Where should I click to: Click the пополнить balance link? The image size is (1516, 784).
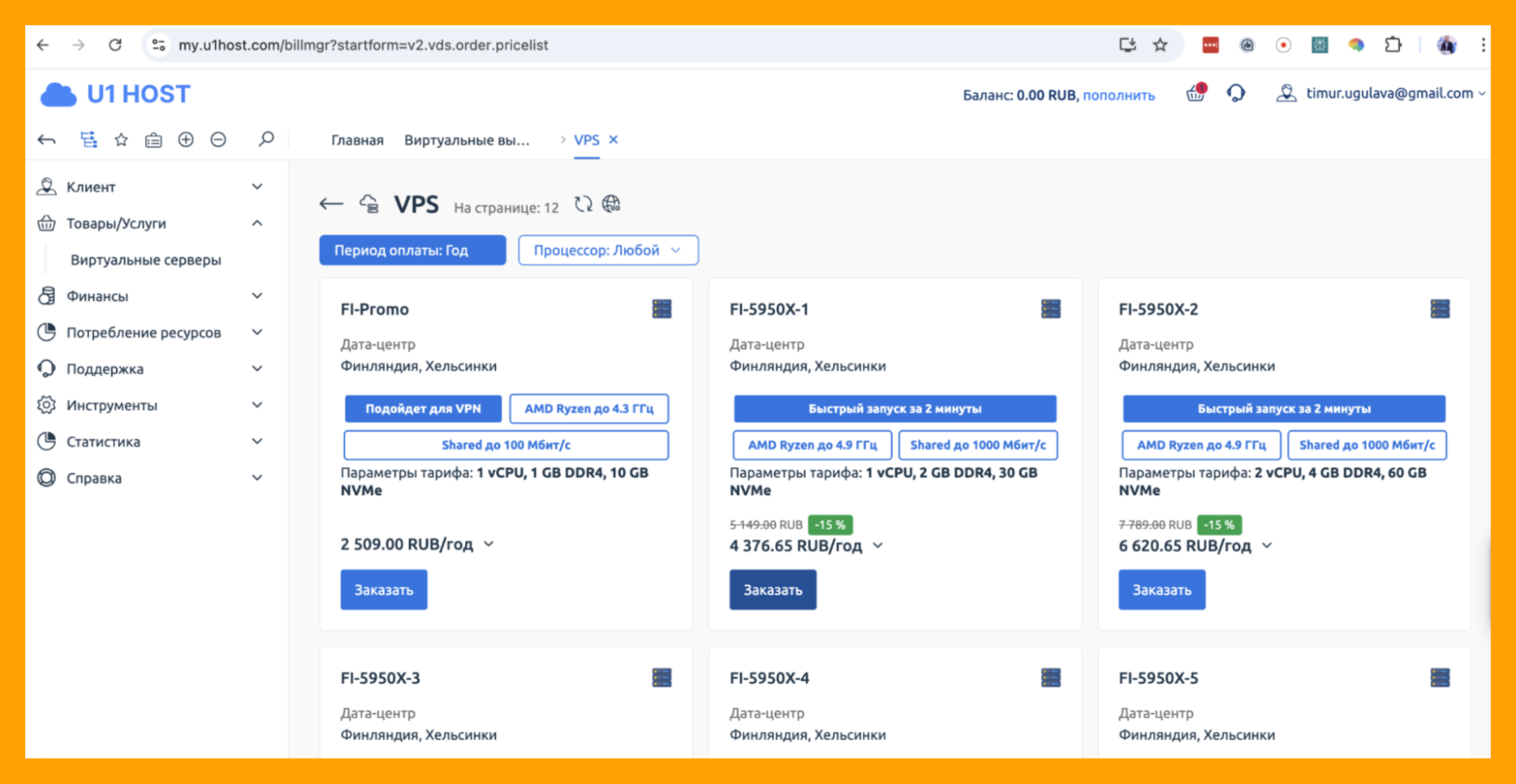coord(1119,96)
